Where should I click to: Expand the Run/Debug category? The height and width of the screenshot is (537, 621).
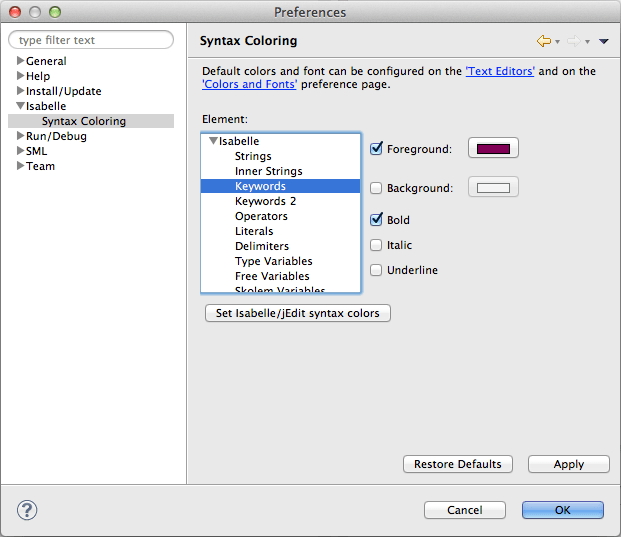coord(20,136)
